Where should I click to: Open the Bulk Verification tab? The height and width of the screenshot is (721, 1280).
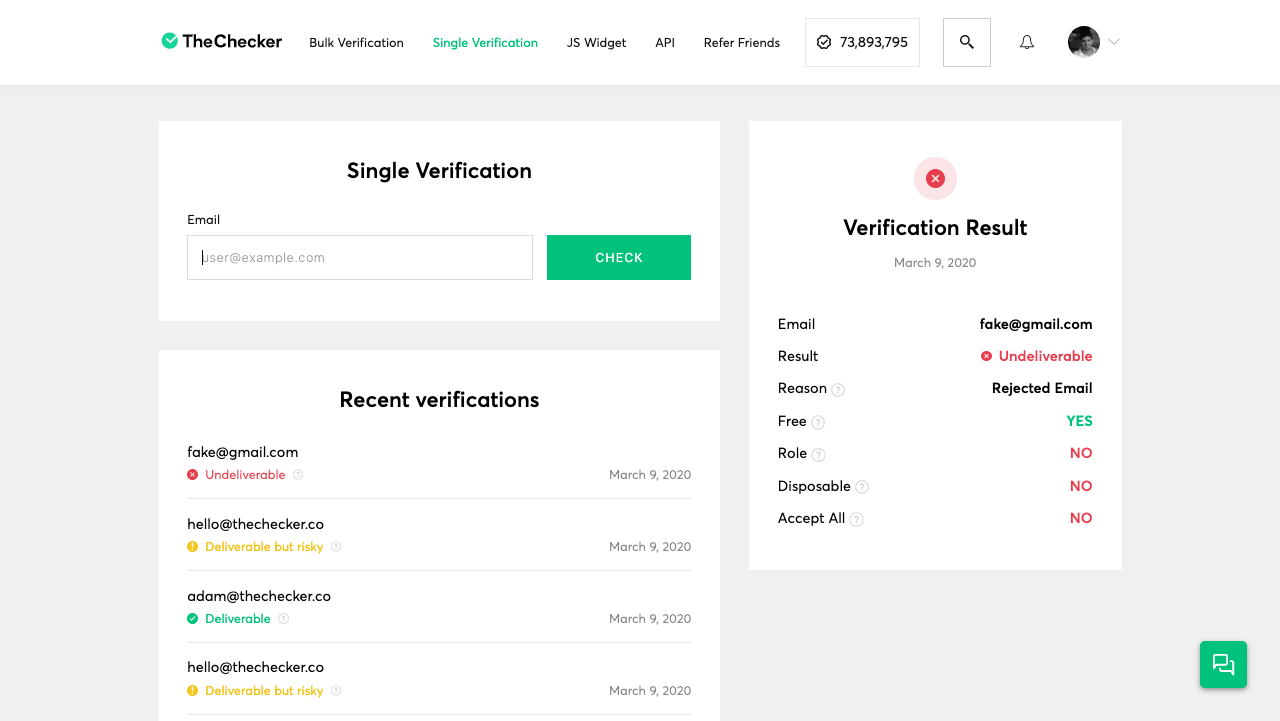coord(356,43)
